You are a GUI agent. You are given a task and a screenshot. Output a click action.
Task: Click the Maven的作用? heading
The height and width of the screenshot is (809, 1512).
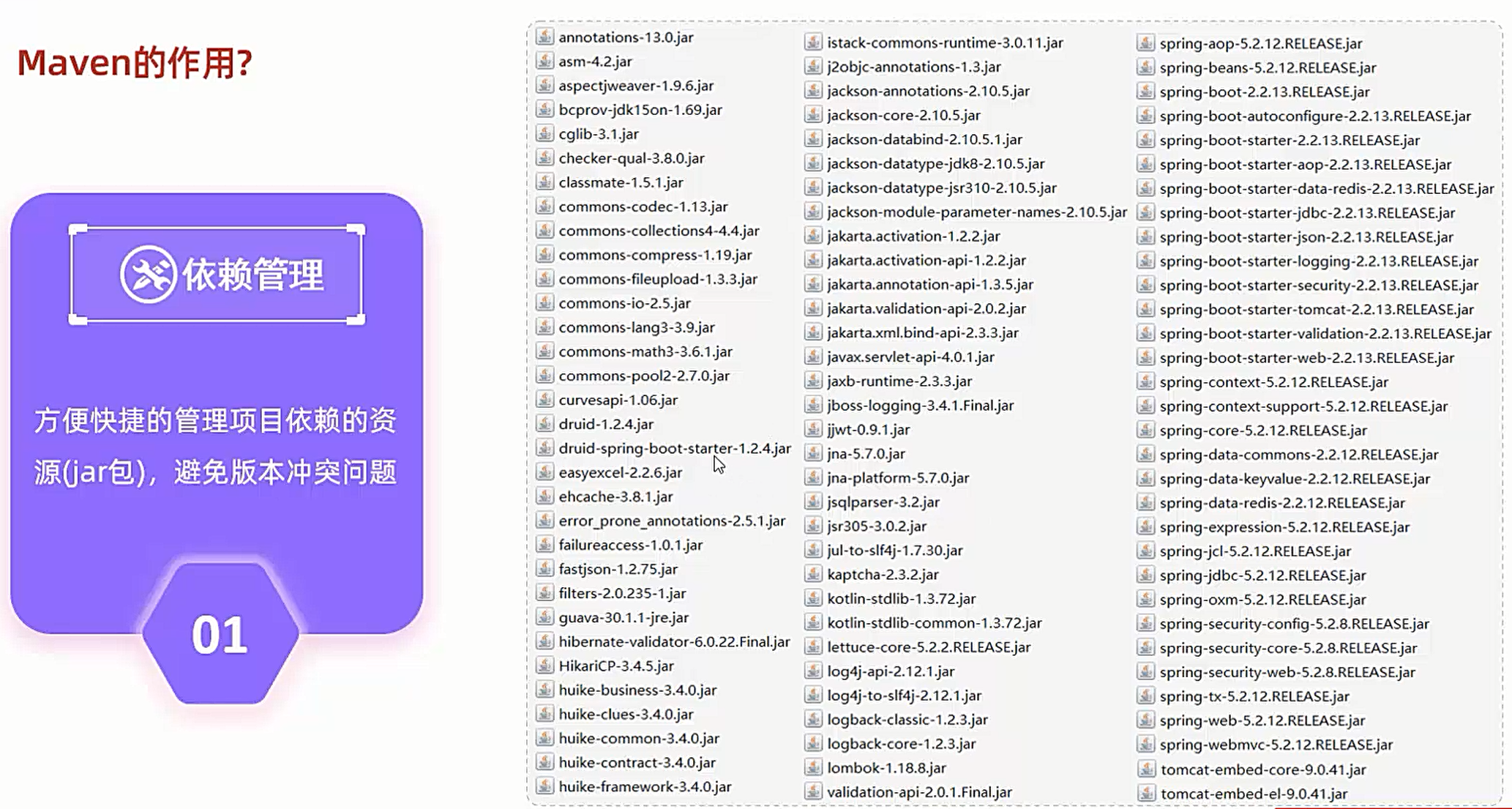[x=135, y=62]
